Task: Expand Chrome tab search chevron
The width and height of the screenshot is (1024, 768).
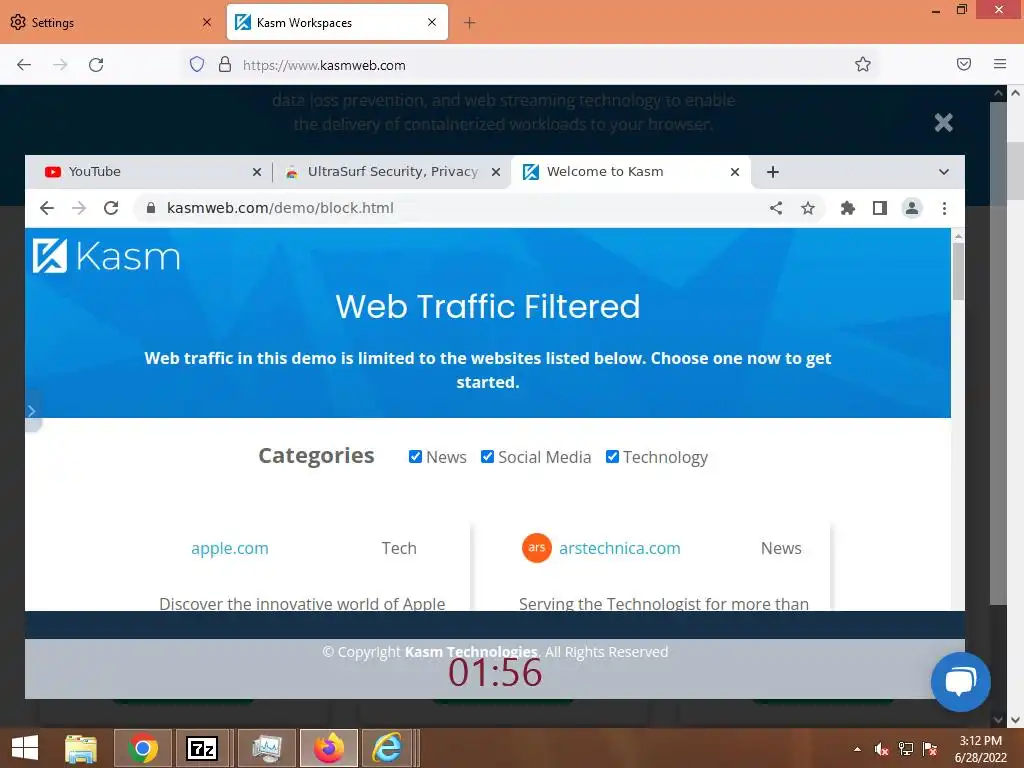Action: point(944,172)
